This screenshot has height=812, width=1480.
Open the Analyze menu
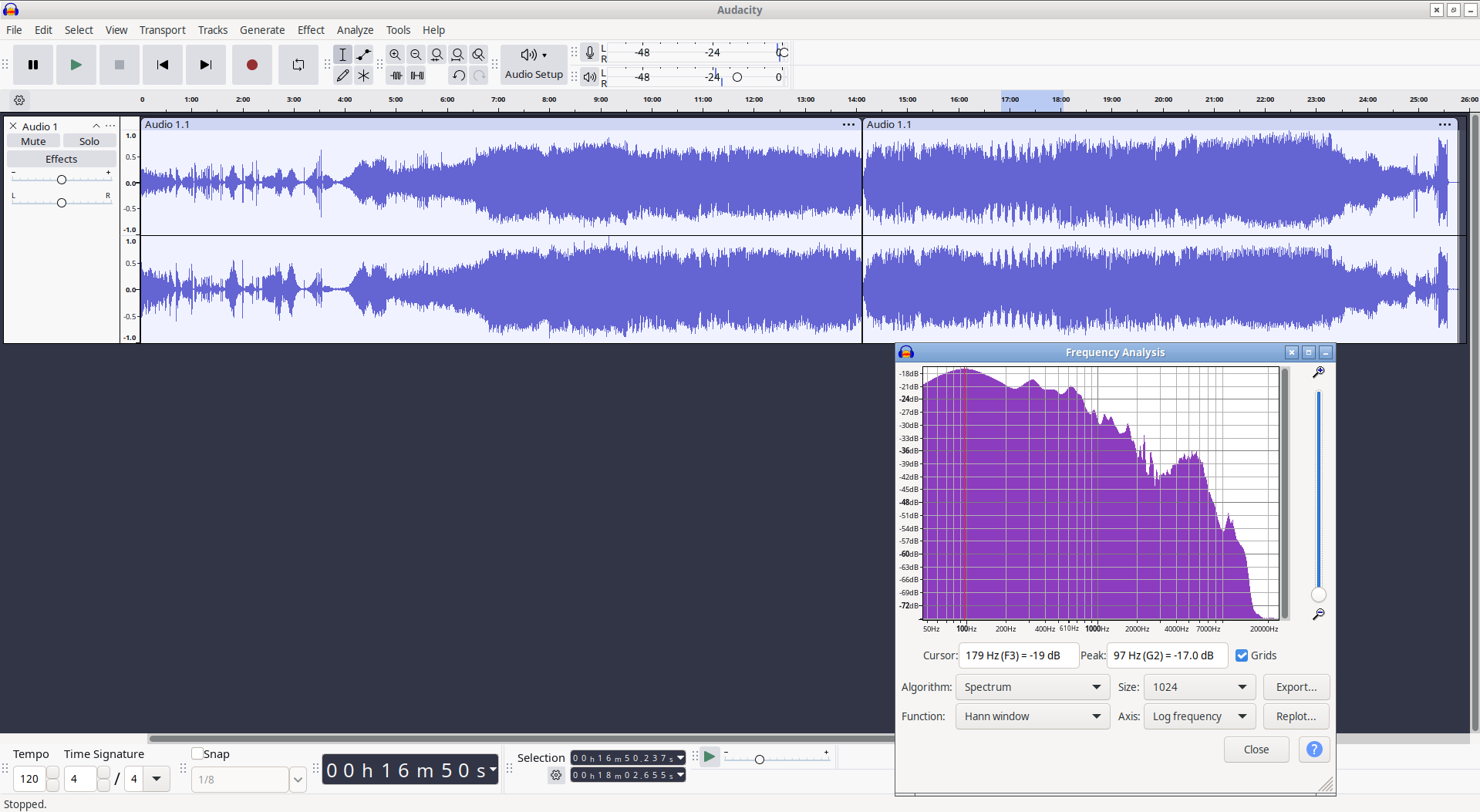click(355, 30)
